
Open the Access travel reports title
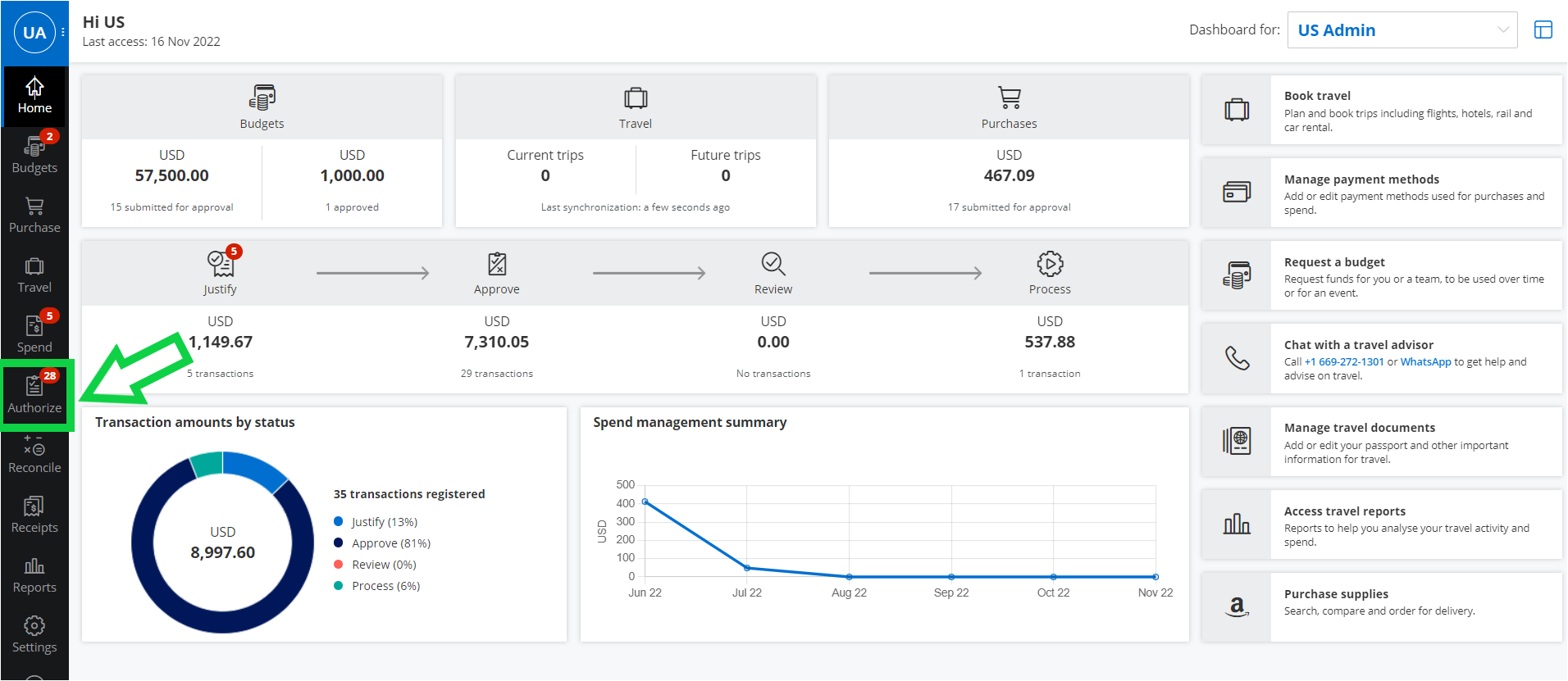1345,511
